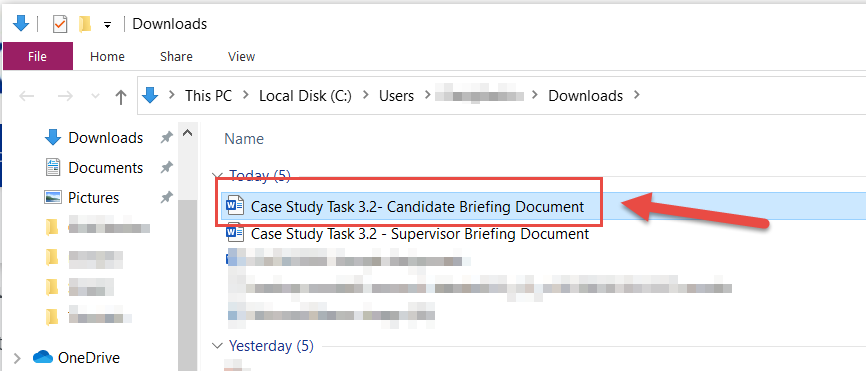The height and width of the screenshot is (371, 866).
Task: Open Documents in the navigation pane
Action: (x=105, y=168)
